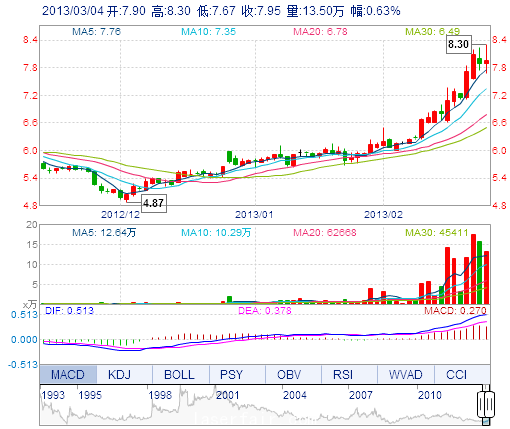Jump to 2004 on the history timeline
The width and height of the screenshot is (510, 429).
295,395
